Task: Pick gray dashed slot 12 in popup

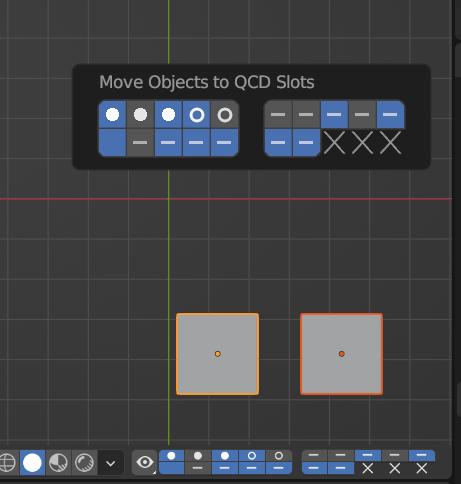Action: (x=140, y=142)
